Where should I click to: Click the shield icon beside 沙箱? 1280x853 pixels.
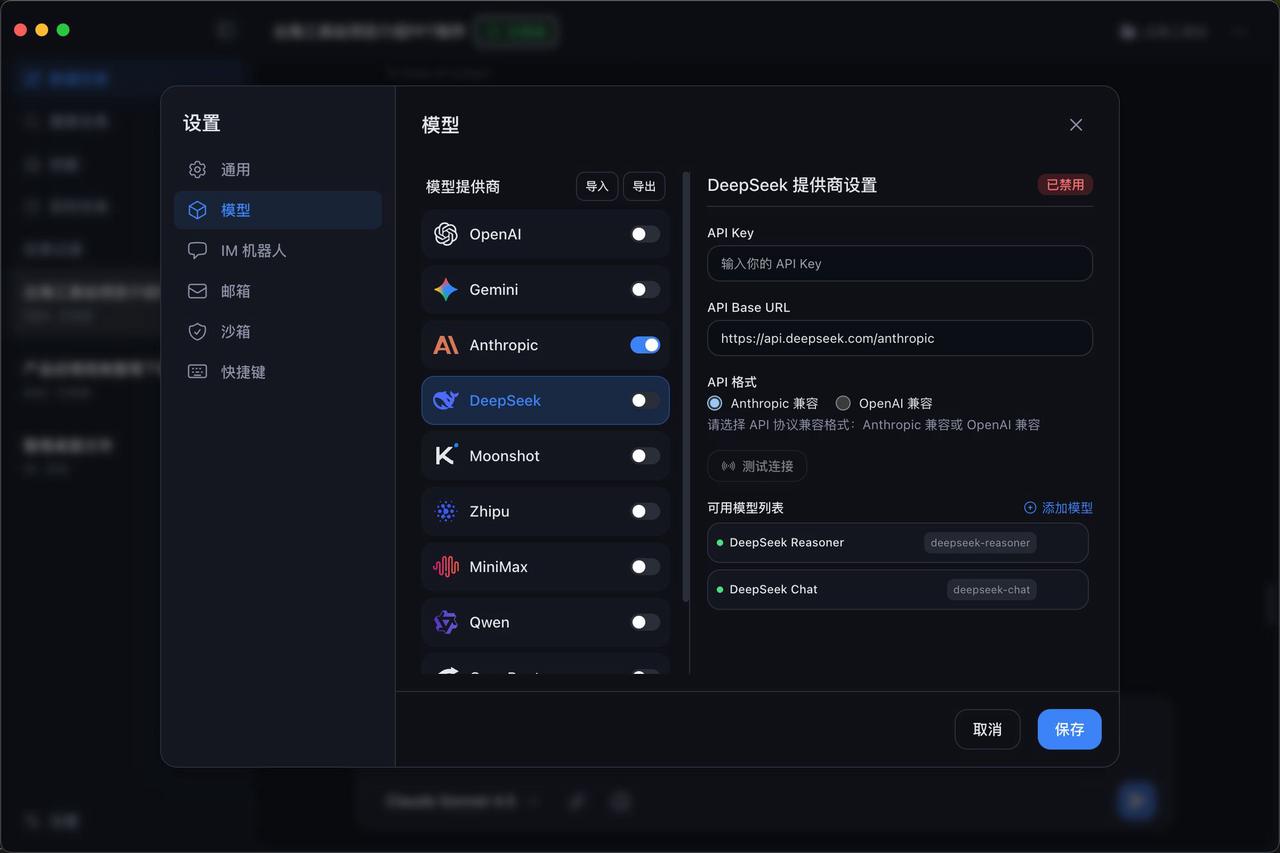click(198, 331)
